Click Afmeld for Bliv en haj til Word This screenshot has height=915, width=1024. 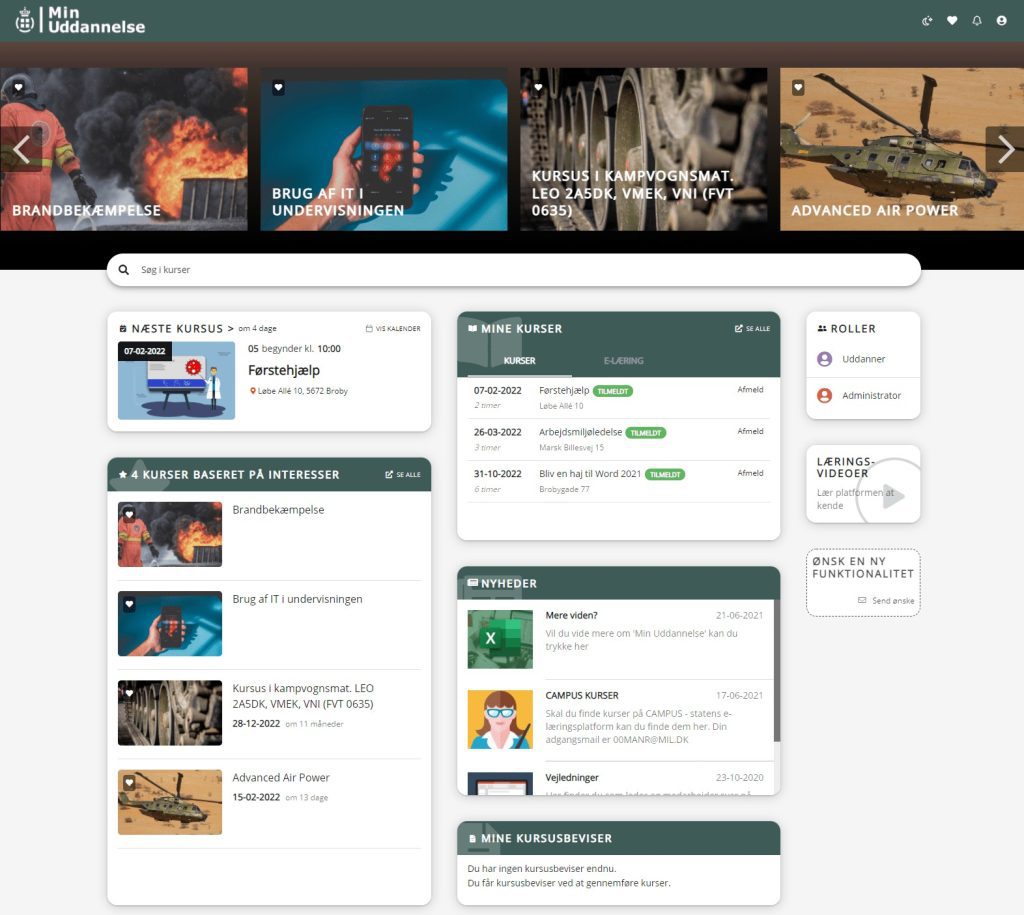coord(750,474)
